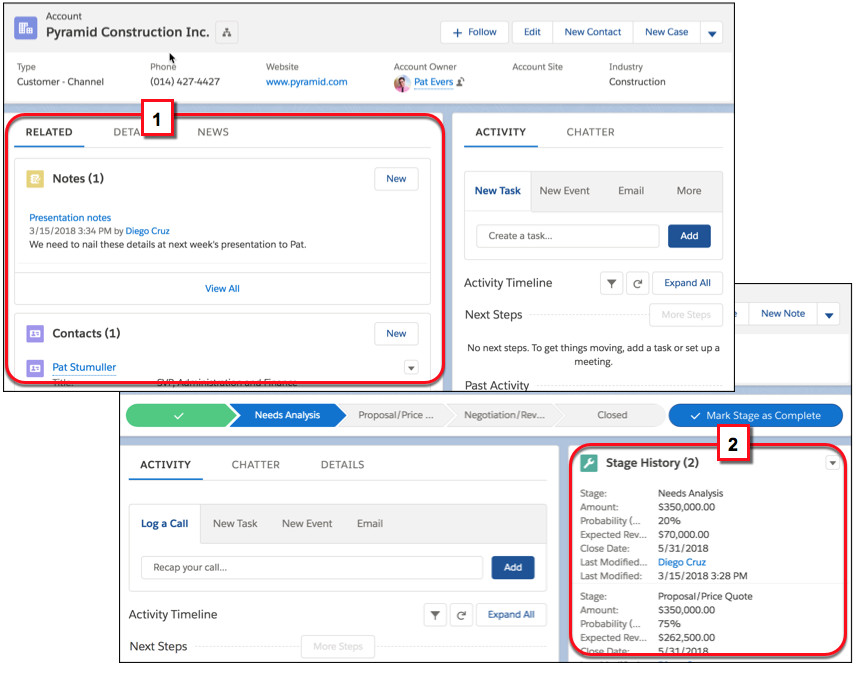Click the Notes section icon

pyautogui.click(x=35, y=179)
